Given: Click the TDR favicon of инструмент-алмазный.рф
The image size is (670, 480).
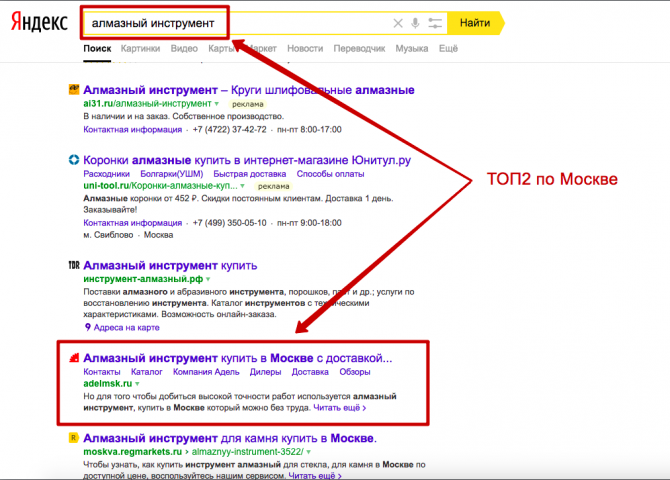Looking at the screenshot, I should [x=74, y=265].
